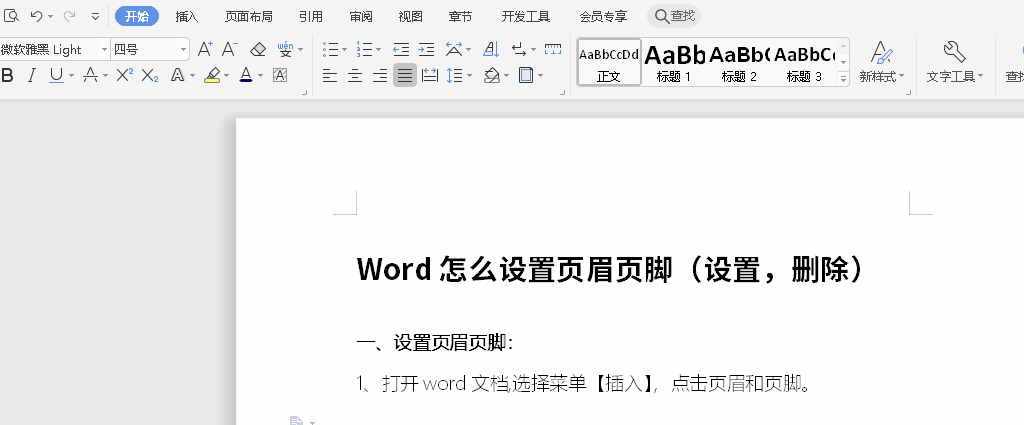Toggle bold formatting
This screenshot has height=425, width=1024.
tap(8, 75)
